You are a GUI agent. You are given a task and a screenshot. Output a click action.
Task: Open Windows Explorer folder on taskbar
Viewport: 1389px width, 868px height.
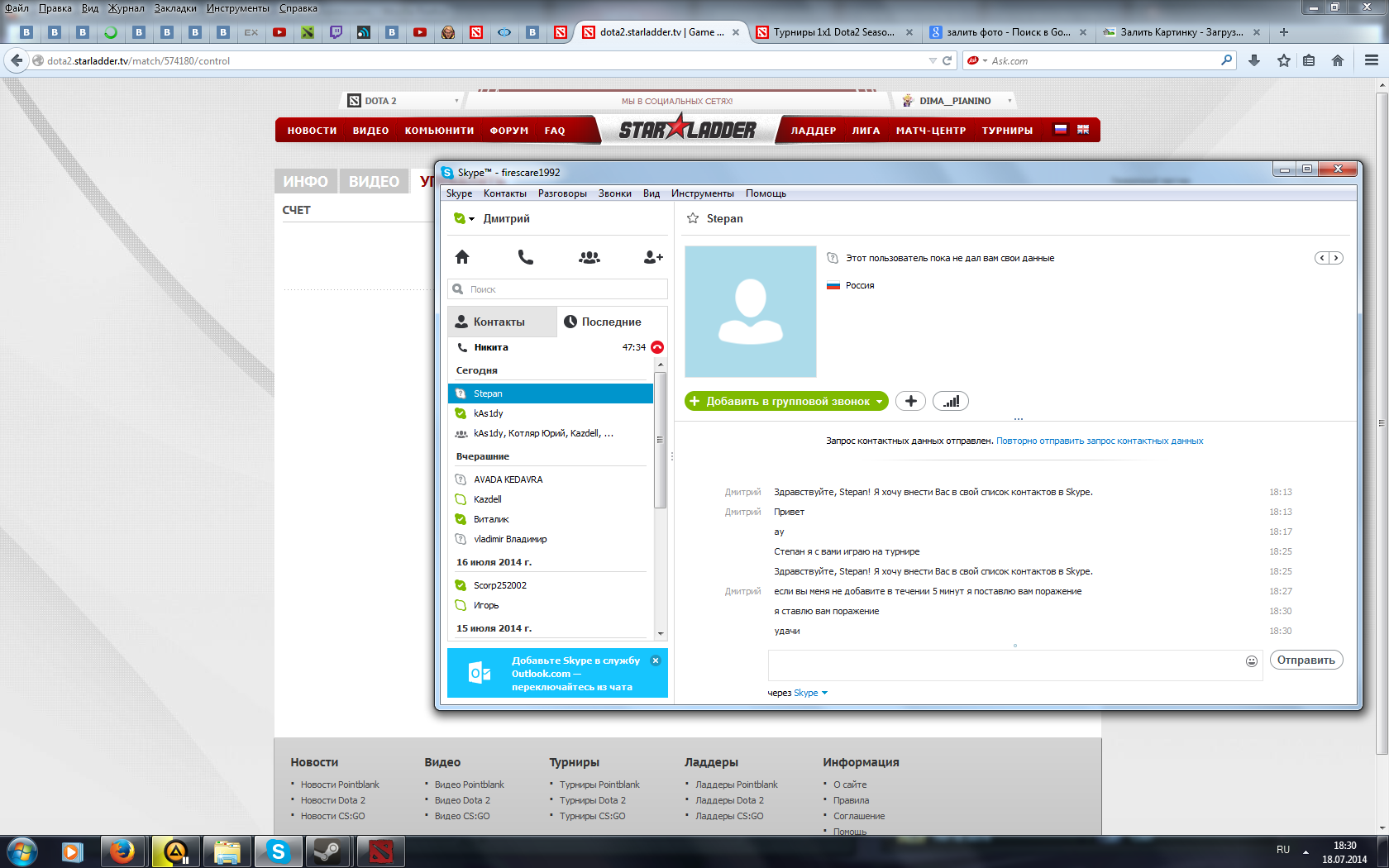pos(227,851)
